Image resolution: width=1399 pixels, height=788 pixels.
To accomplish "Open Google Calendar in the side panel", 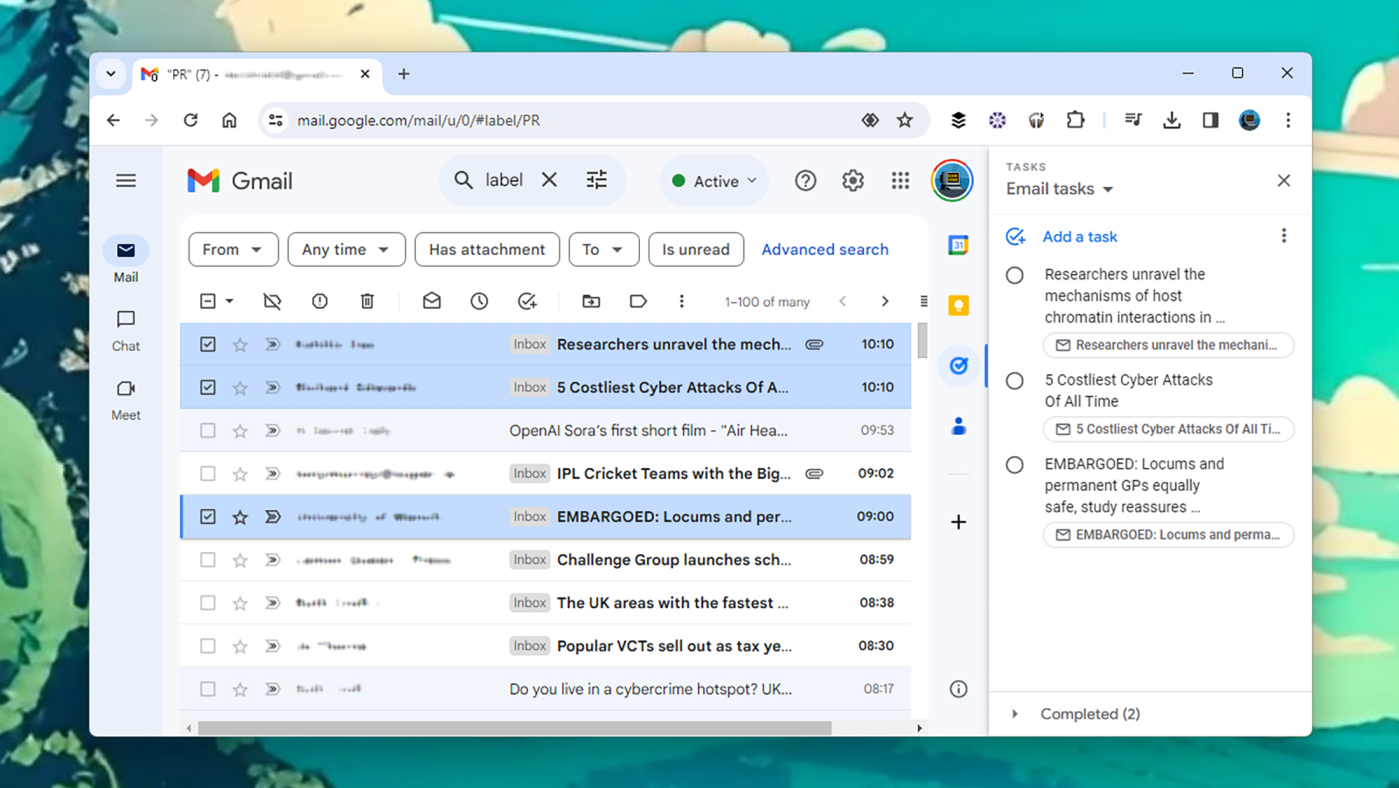I will [x=957, y=245].
